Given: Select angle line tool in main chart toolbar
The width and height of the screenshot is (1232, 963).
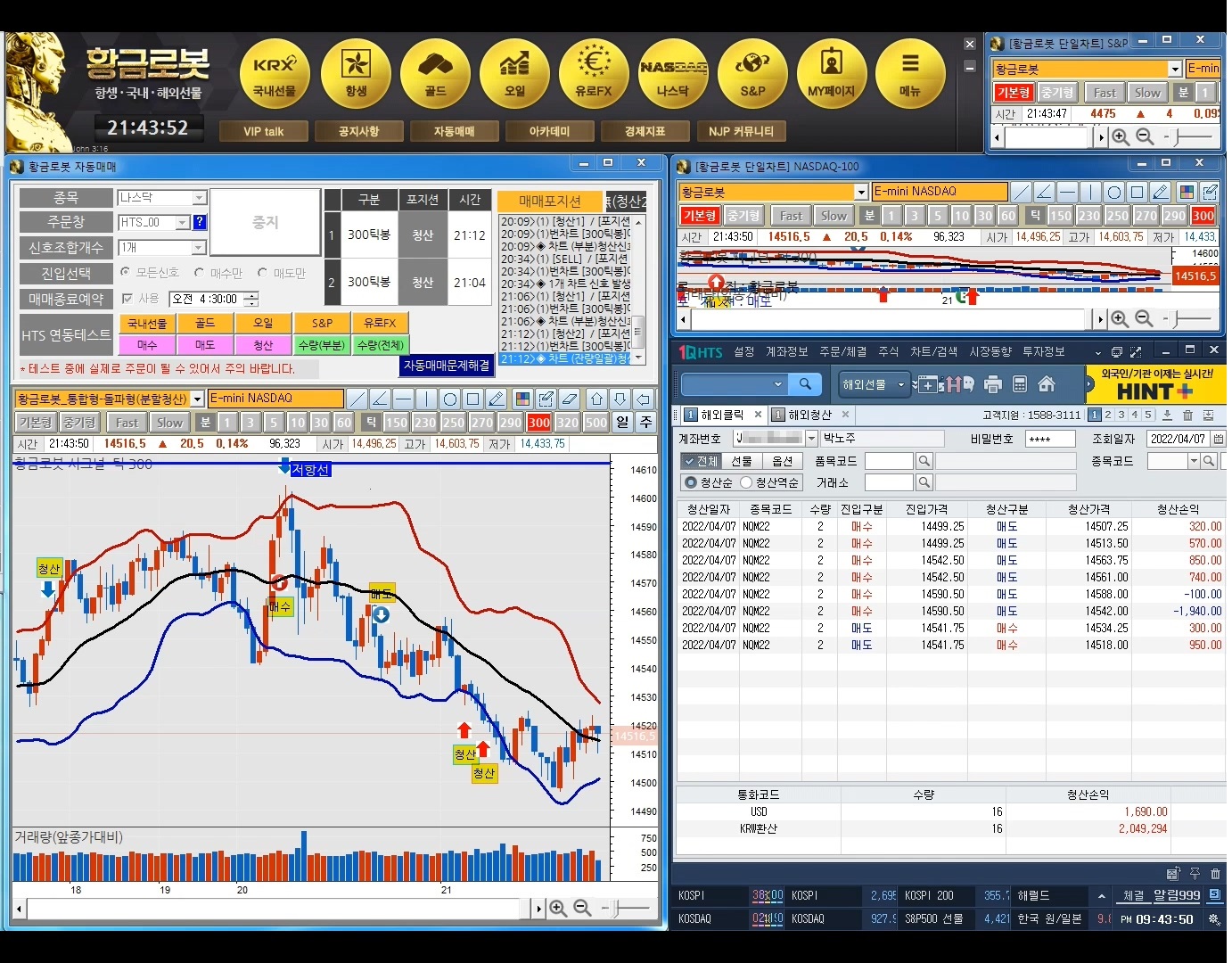Looking at the screenshot, I should 381,399.
